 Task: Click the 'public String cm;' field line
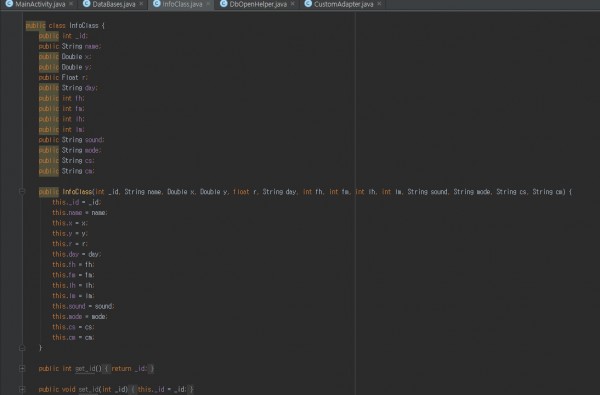coord(67,171)
